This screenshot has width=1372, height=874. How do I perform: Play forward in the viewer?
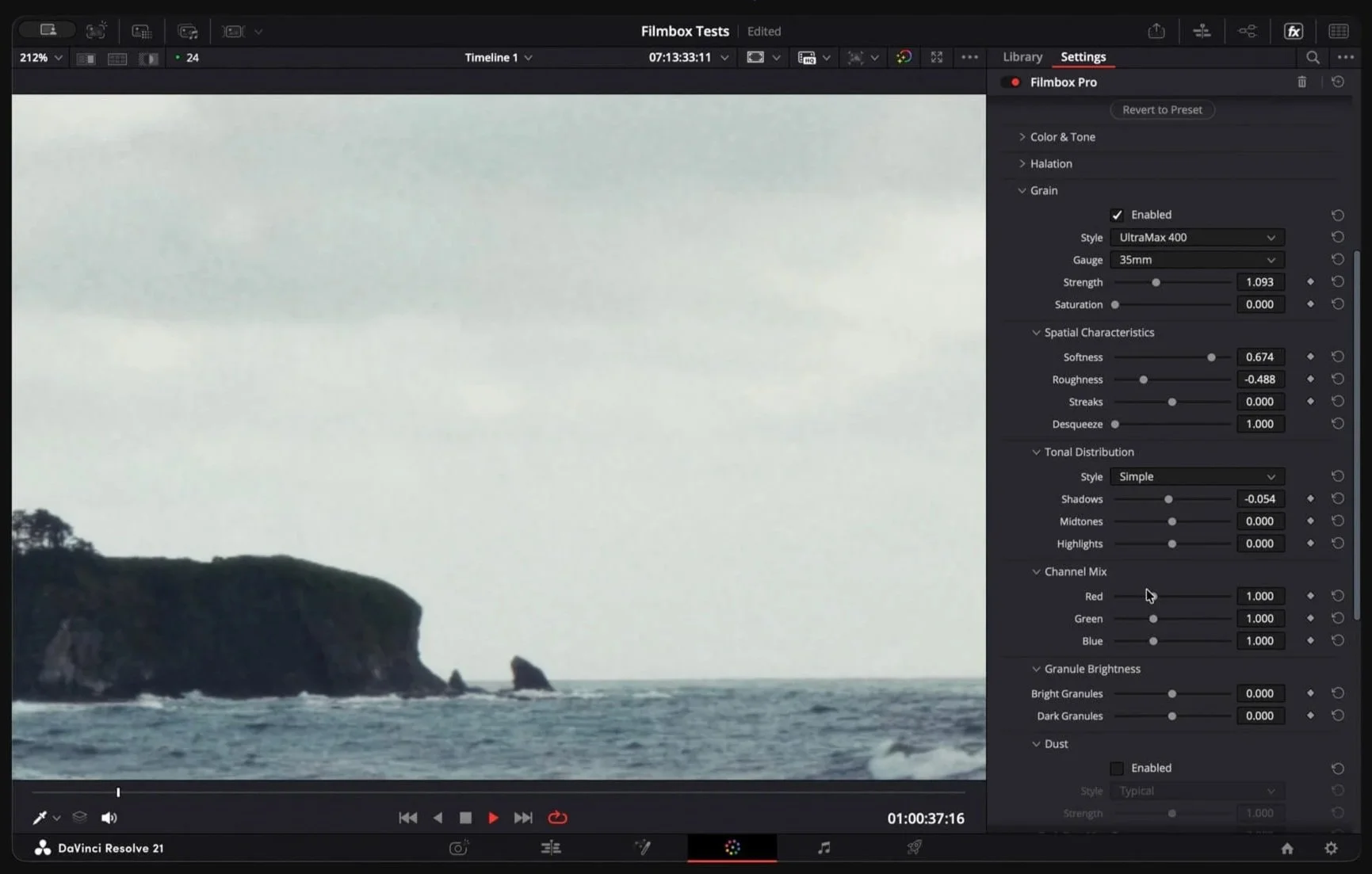tap(493, 818)
